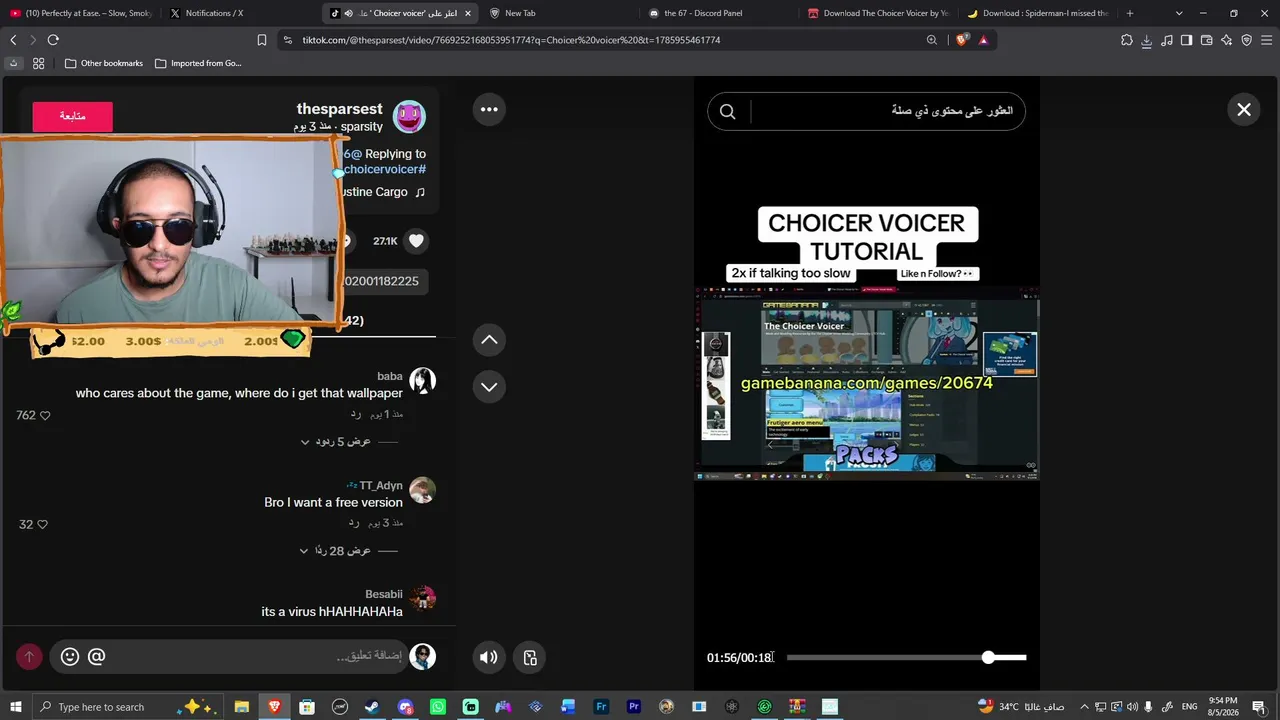Click the add comment input field
This screenshot has width=1280, height=720.
click(227, 656)
